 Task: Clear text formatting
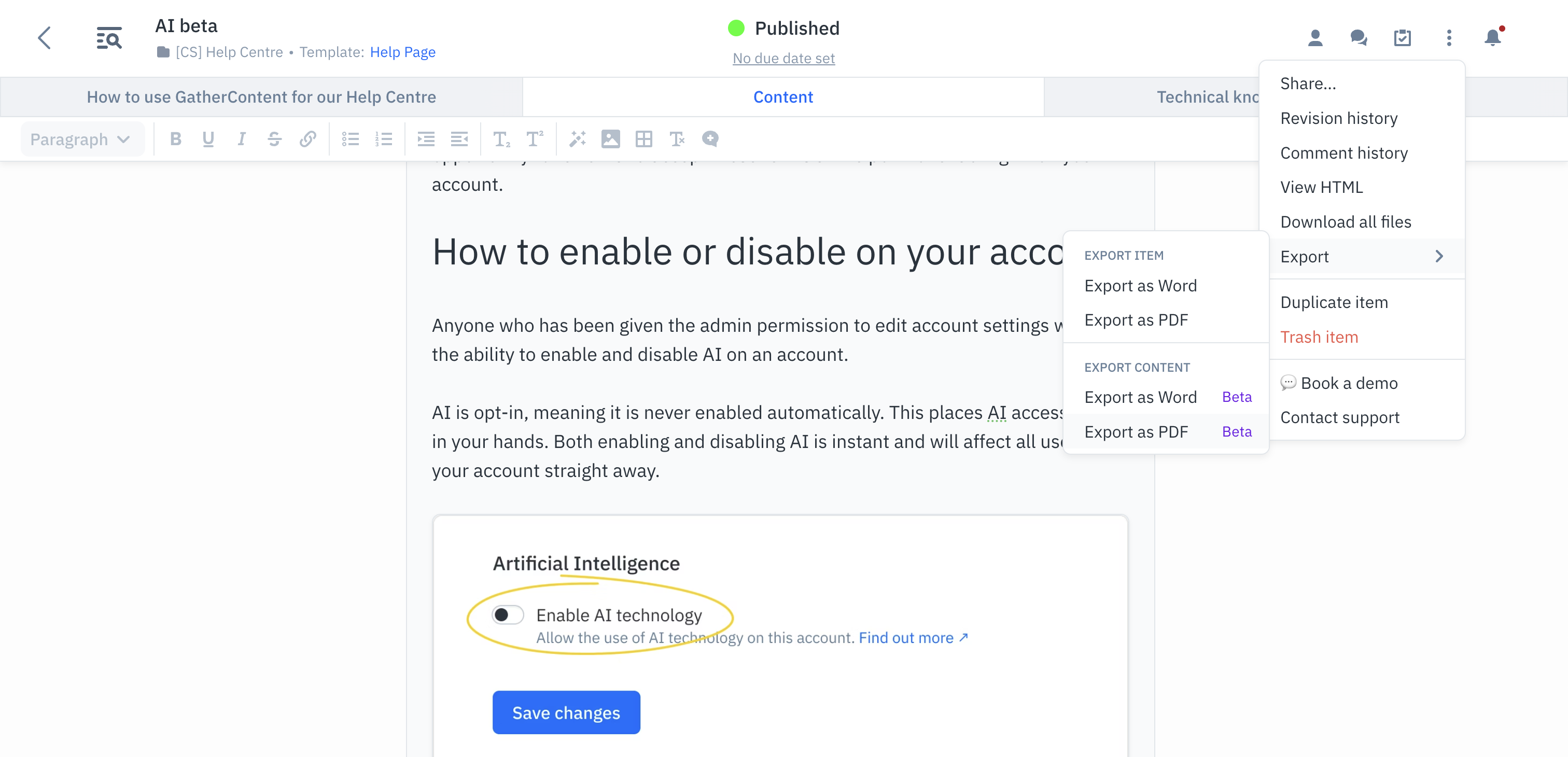(677, 139)
